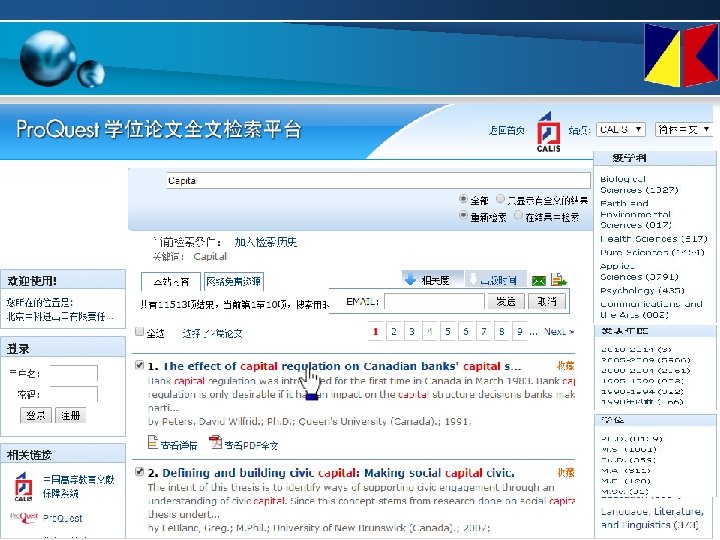Click the username input field
This screenshot has height=540, width=720.
74,373
